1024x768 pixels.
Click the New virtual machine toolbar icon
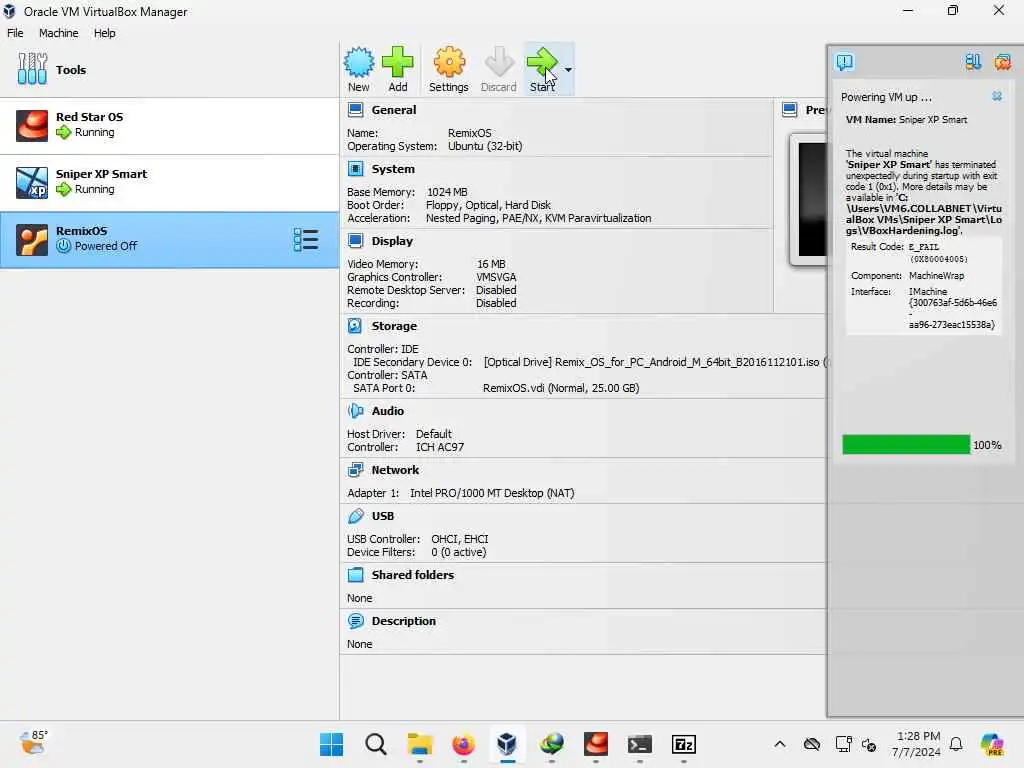pyautogui.click(x=359, y=69)
